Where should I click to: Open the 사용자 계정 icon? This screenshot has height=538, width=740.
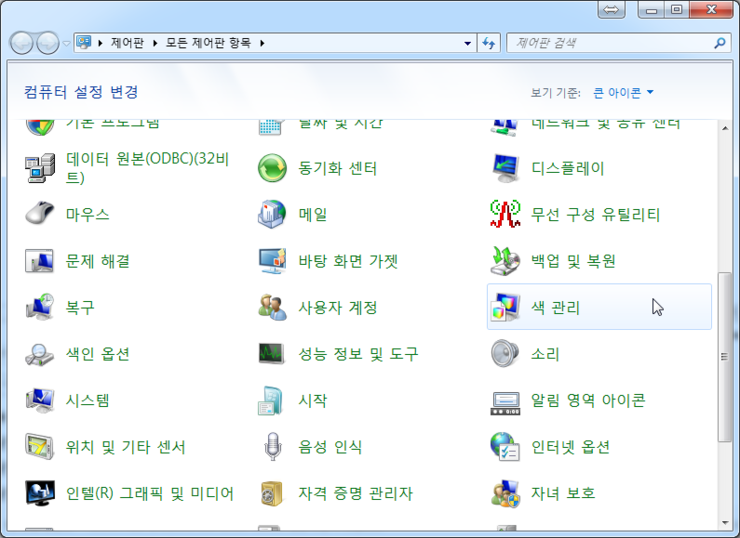[x=272, y=307]
